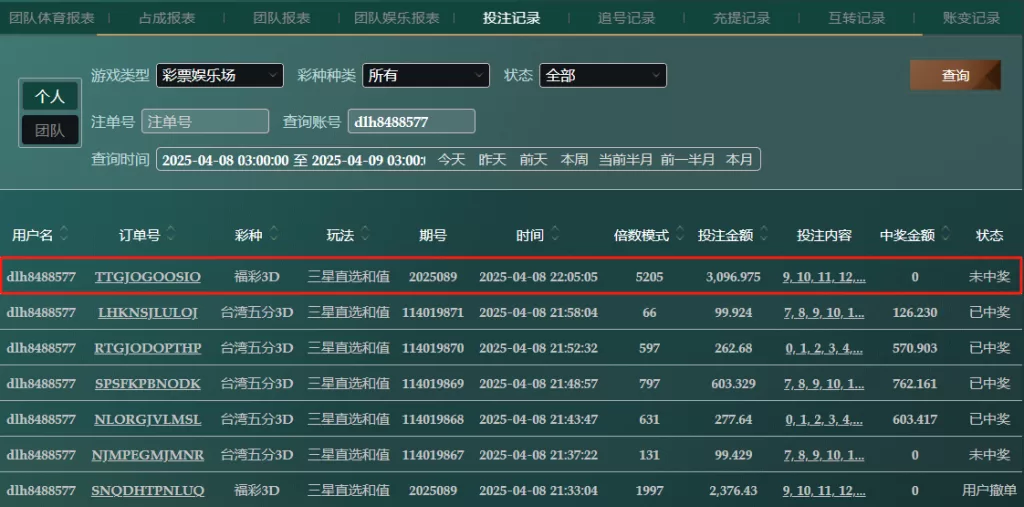1024x507 pixels.
Task: Open the 游戏类型 dropdown
Action: pos(220,75)
